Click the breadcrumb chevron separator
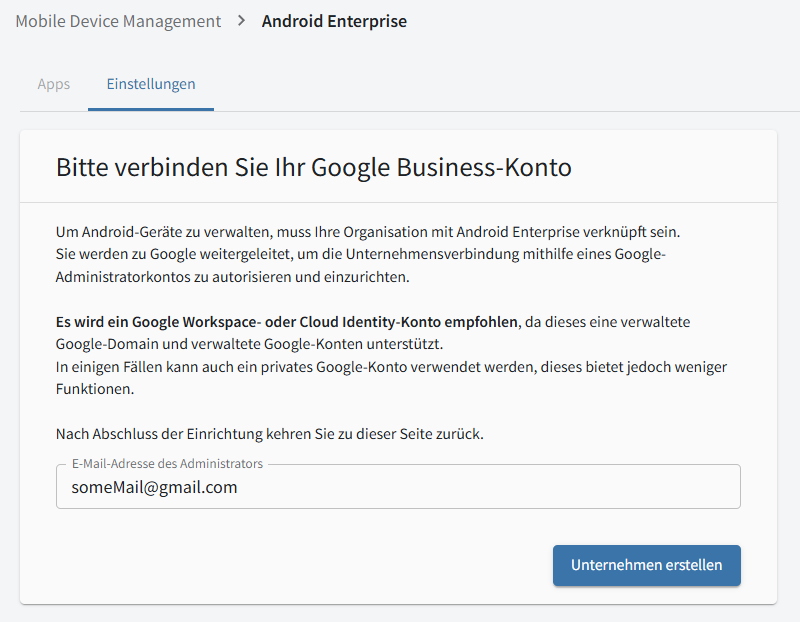The image size is (800, 622). pos(242,21)
